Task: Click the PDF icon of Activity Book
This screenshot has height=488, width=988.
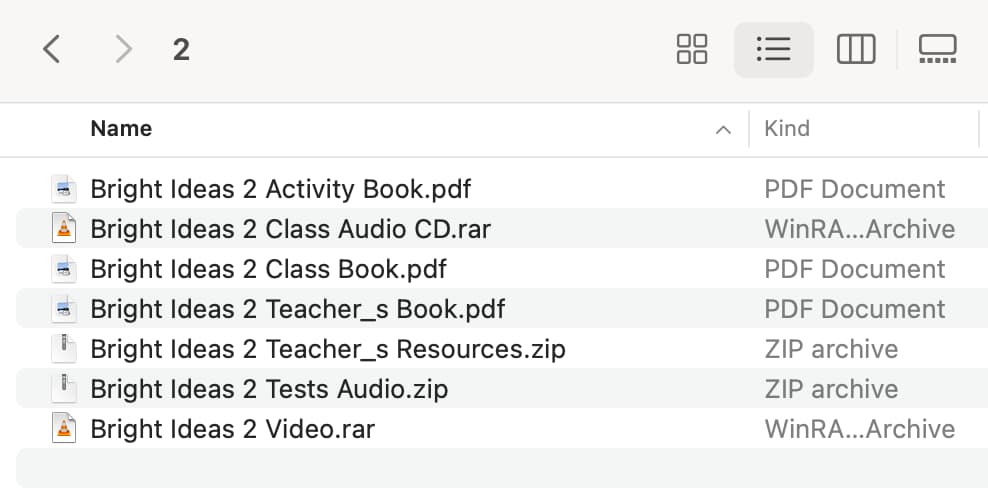Action: tap(64, 189)
